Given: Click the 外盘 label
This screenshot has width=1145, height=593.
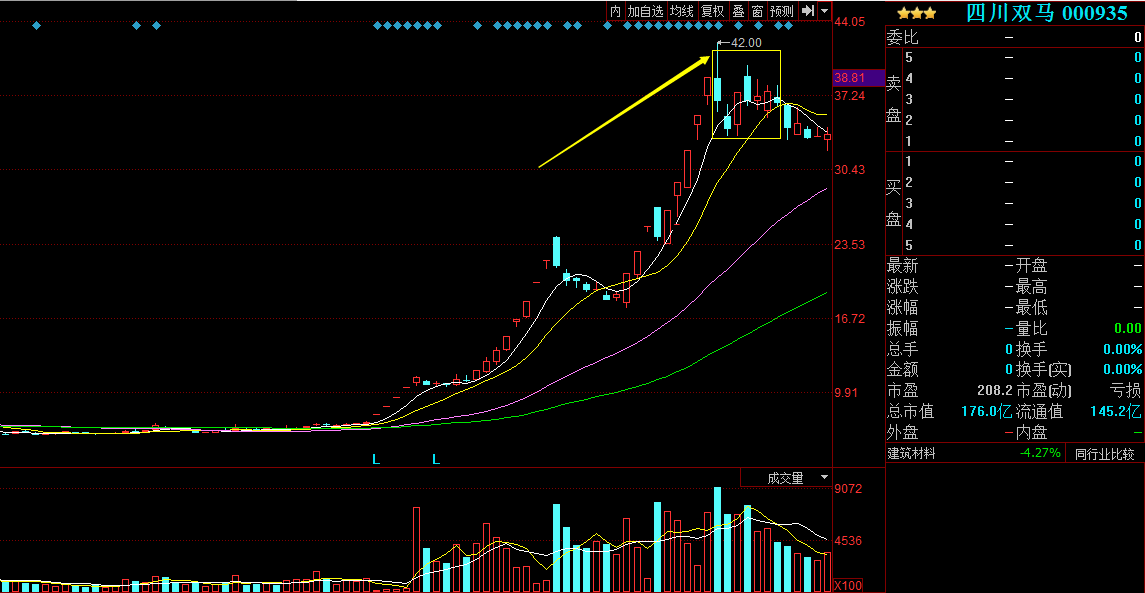Looking at the screenshot, I should [x=903, y=433].
